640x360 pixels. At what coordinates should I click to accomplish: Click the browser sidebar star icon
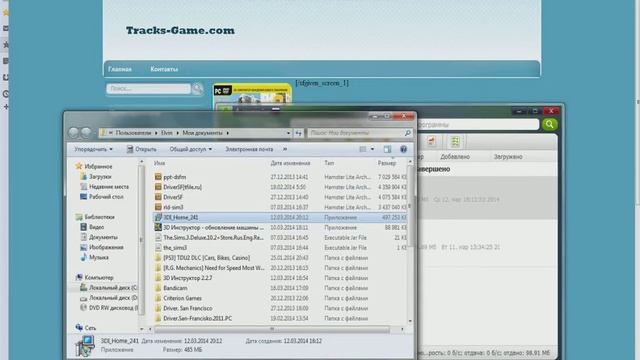coord(6,12)
